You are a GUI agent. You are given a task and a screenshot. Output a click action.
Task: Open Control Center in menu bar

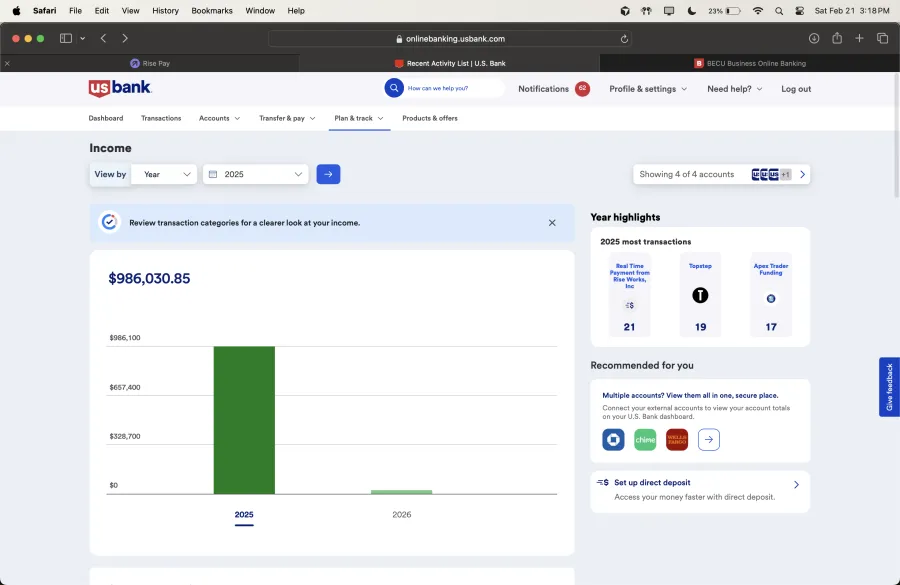[800, 11]
